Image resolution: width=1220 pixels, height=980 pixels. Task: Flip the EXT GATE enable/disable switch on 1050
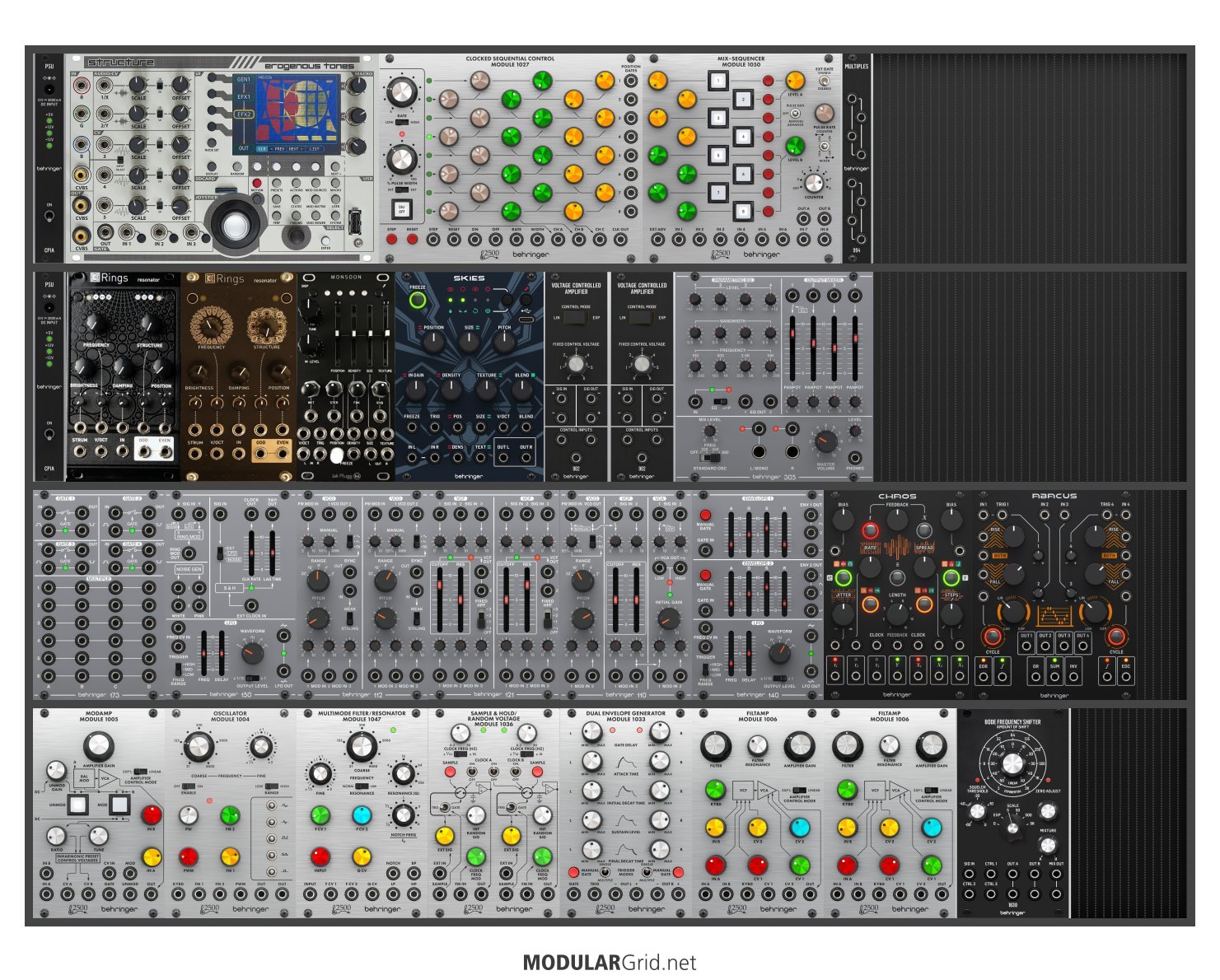coord(824,81)
